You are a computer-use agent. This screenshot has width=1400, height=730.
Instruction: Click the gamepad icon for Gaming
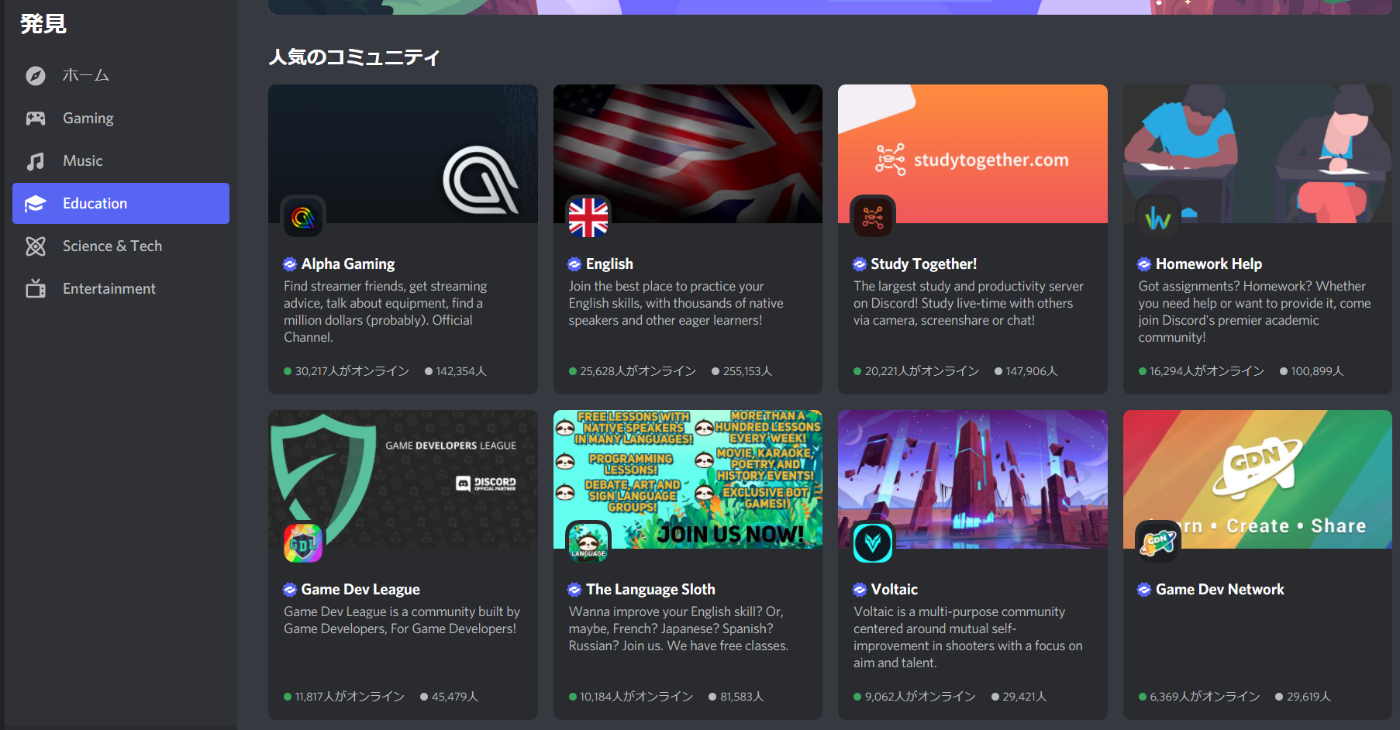pyautogui.click(x=36, y=118)
